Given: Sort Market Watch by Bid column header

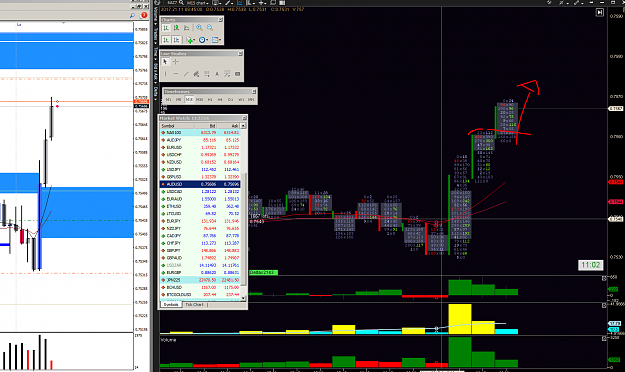Looking at the screenshot, I should [206, 126].
